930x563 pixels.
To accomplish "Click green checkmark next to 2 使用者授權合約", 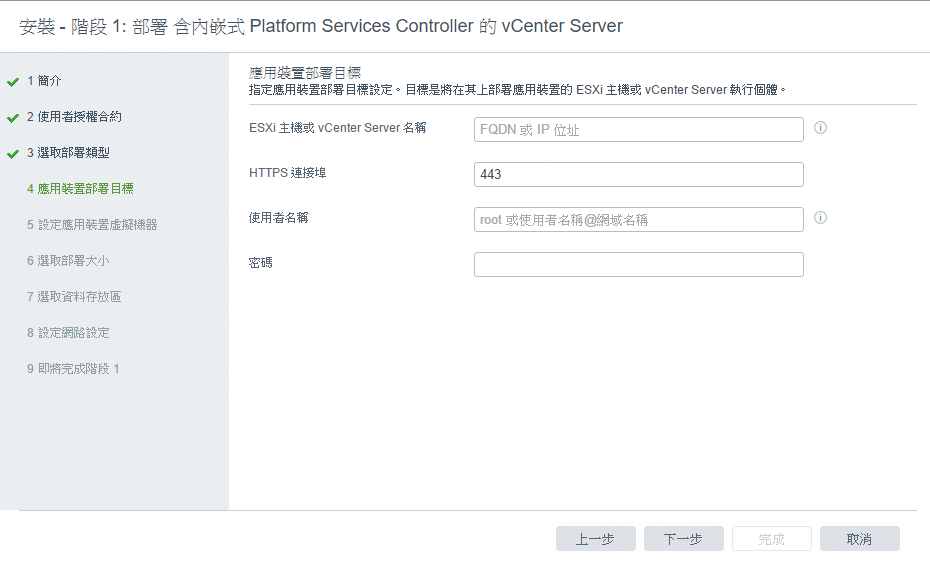I will pyautogui.click(x=13, y=118).
